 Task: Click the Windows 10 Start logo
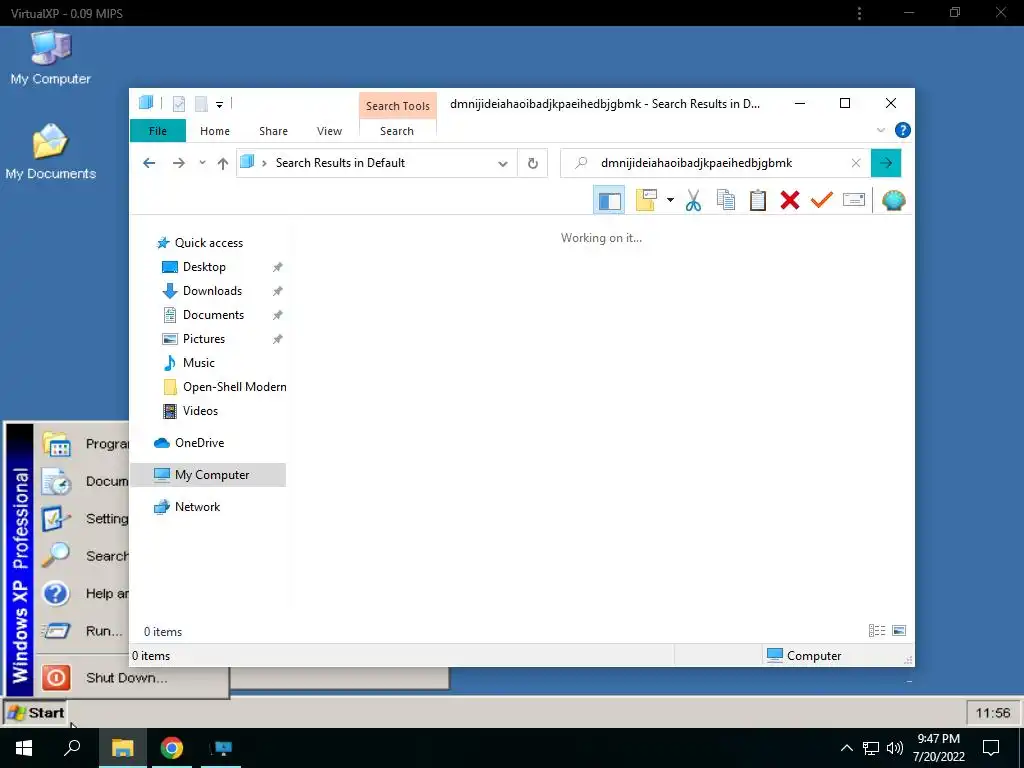24,748
